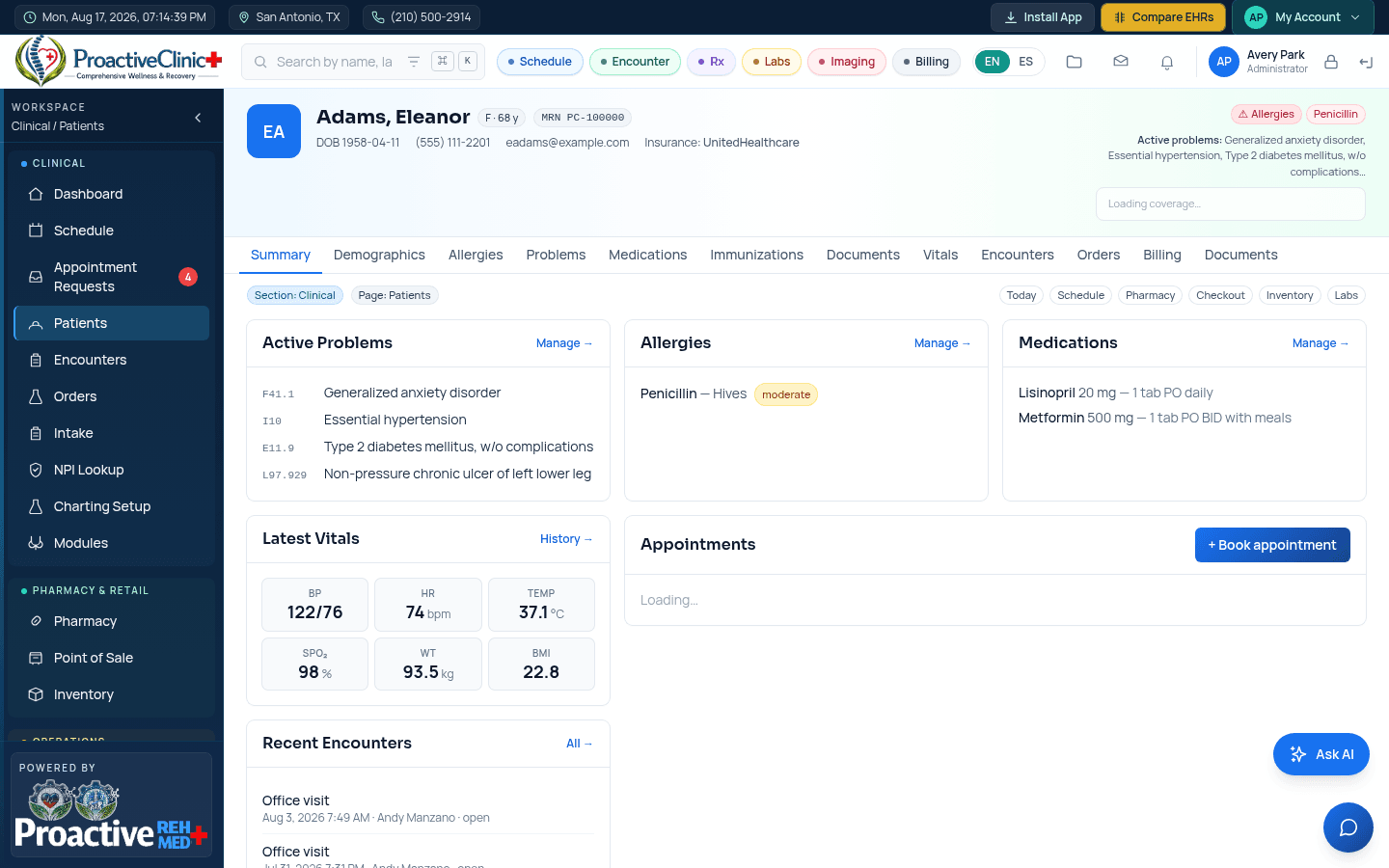Open Encounters clipboard icon in the sidebar
The height and width of the screenshot is (868, 1389).
36,360
